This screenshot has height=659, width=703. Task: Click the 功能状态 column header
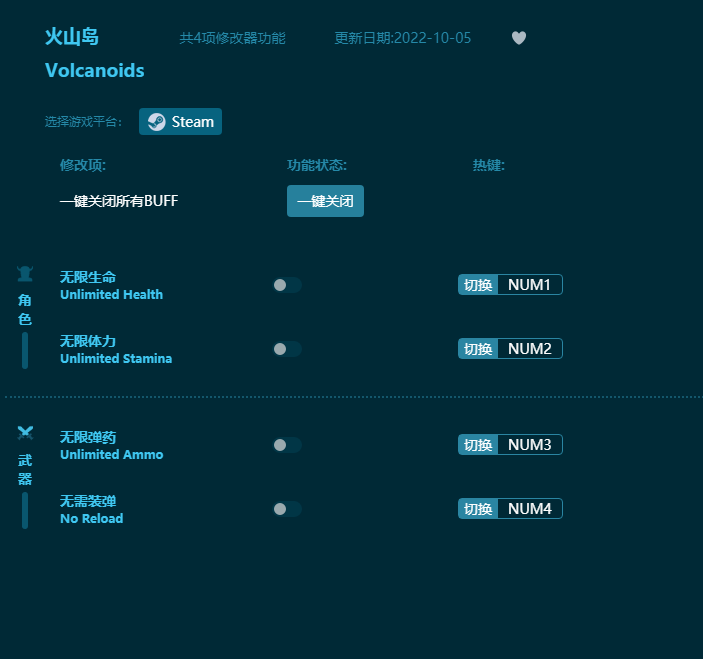coord(317,165)
